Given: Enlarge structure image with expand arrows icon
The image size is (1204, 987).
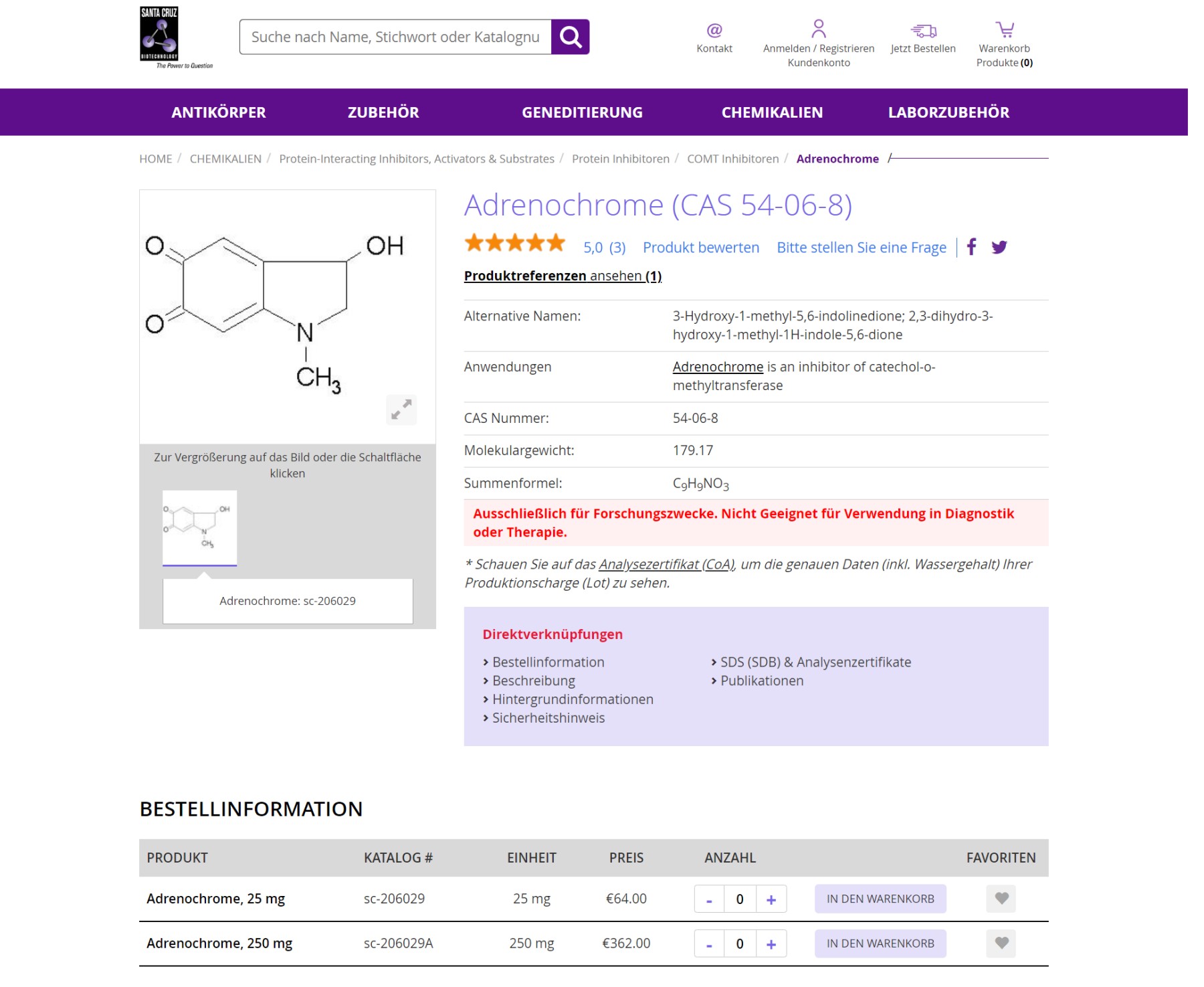Looking at the screenshot, I should coord(401,409).
